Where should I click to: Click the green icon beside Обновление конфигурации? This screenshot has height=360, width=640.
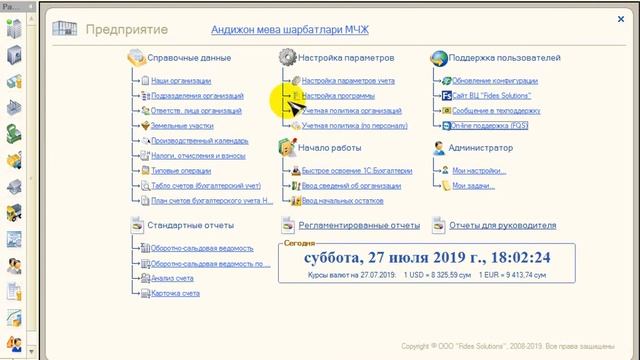tap(447, 81)
